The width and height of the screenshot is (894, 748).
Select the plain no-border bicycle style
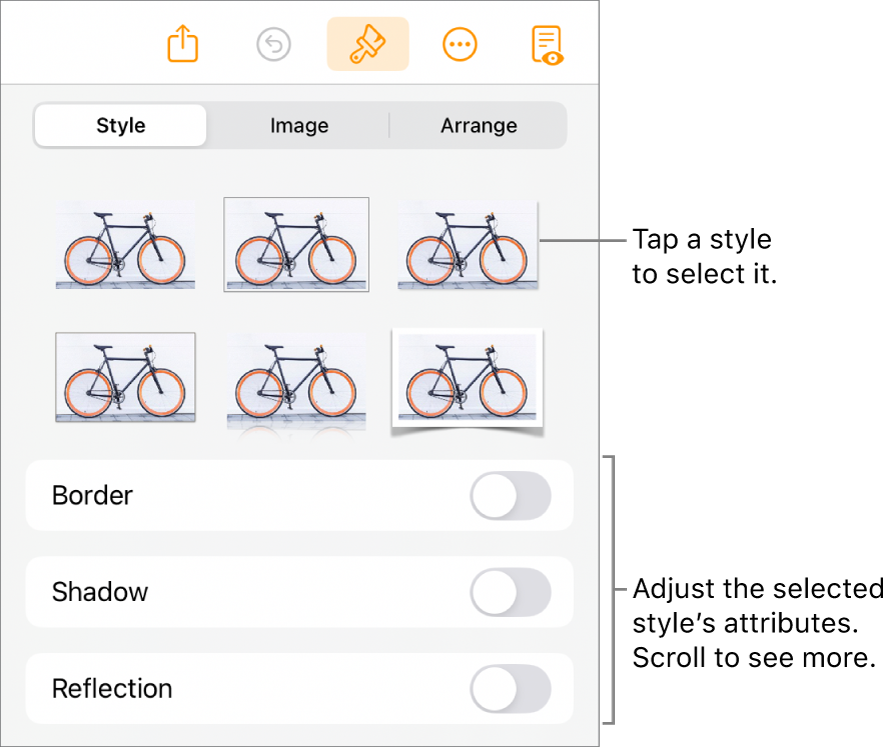[125, 245]
